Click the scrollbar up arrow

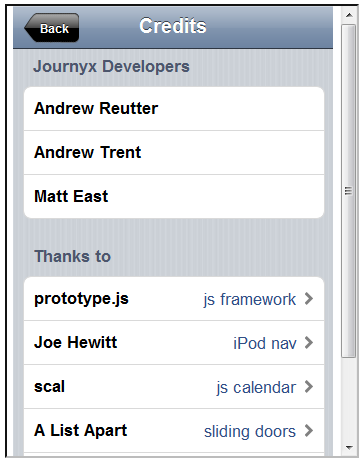tap(349, 15)
